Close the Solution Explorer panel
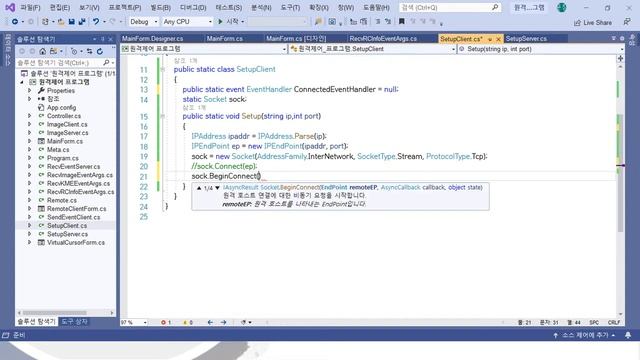The image size is (640, 360). point(110,39)
